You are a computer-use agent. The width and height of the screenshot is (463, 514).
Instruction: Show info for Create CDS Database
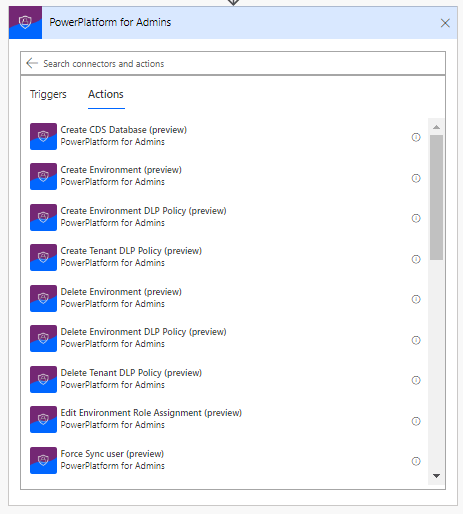click(416, 137)
